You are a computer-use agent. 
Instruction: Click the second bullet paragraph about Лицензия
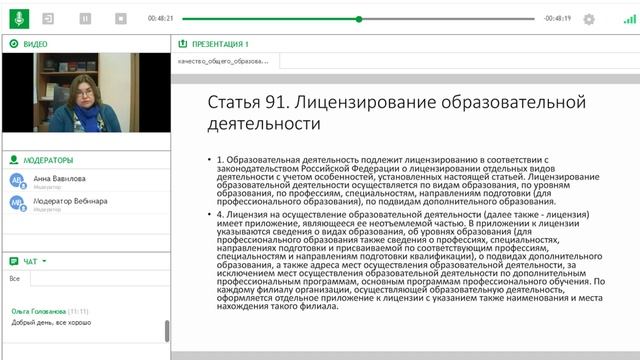(x=411, y=260)
